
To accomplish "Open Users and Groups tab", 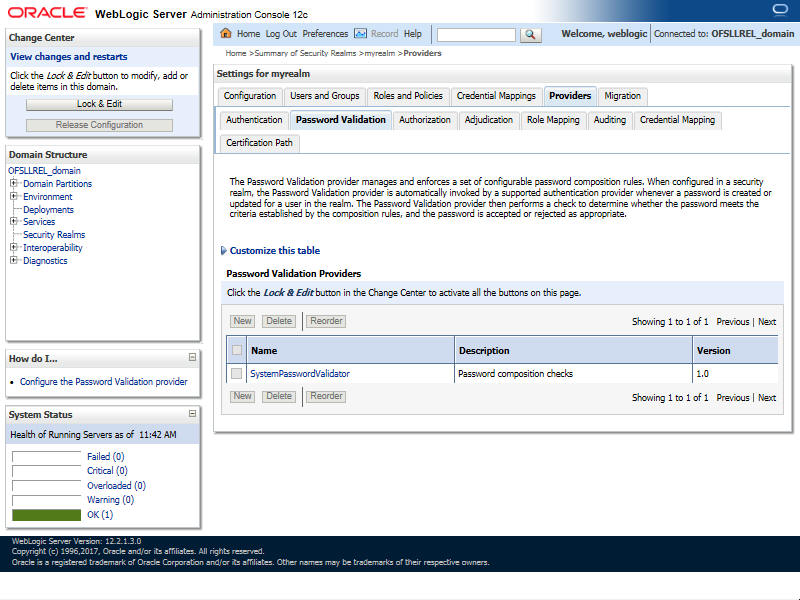I will pyautogui.click(x=324, y=96).
